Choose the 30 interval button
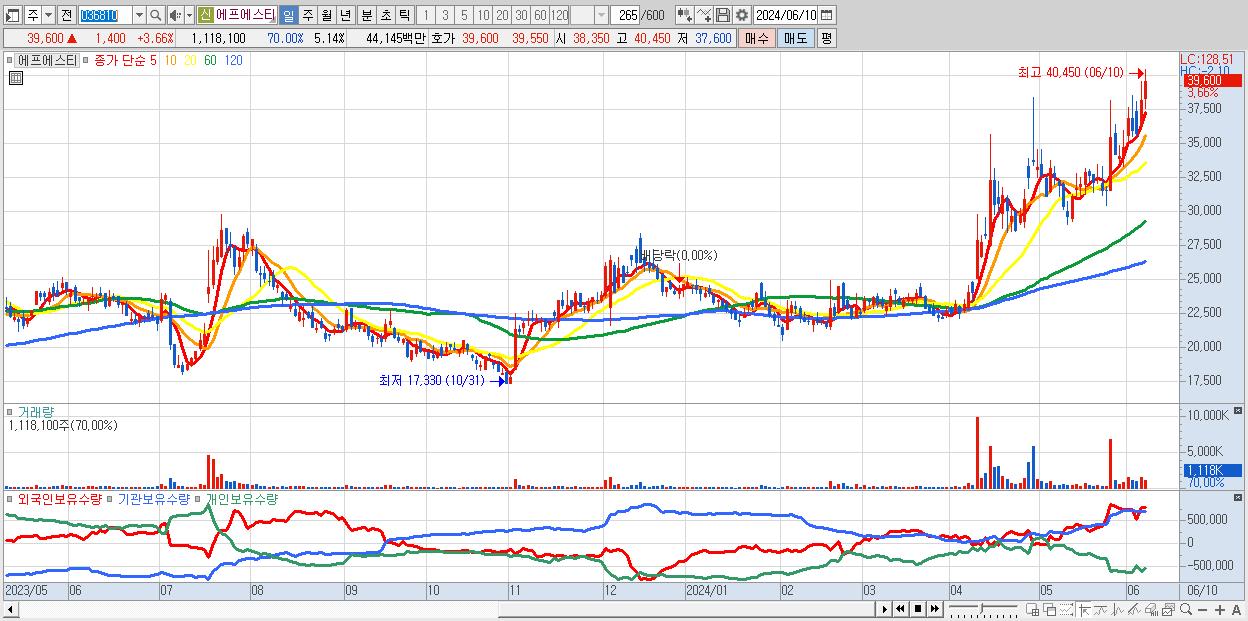Screen dimensions: 1248x621 point(521,15)
